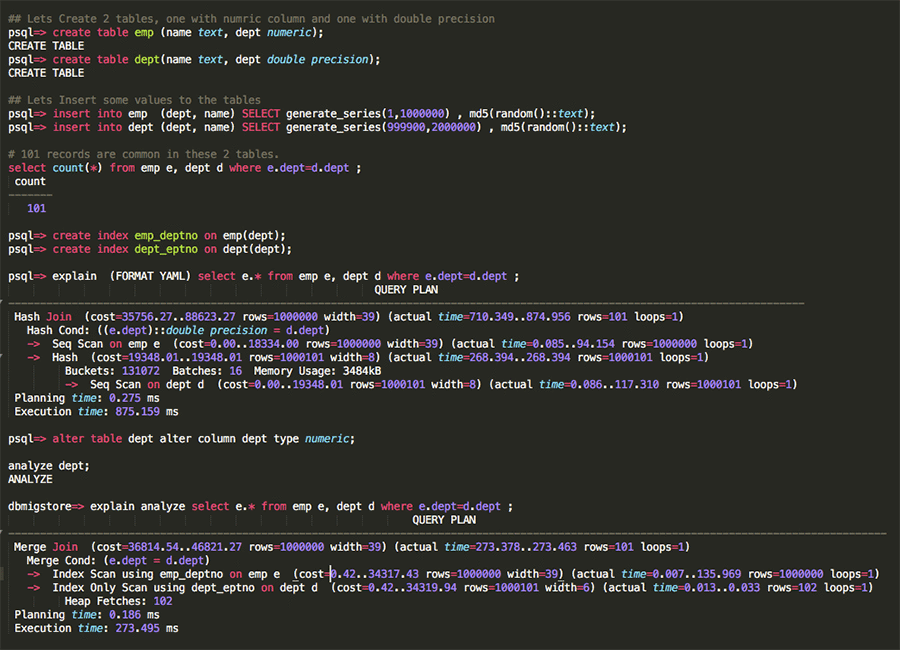Click the uppercase 'ANALYZE' output line
This screenshot has height=650, width=900.
30,479
